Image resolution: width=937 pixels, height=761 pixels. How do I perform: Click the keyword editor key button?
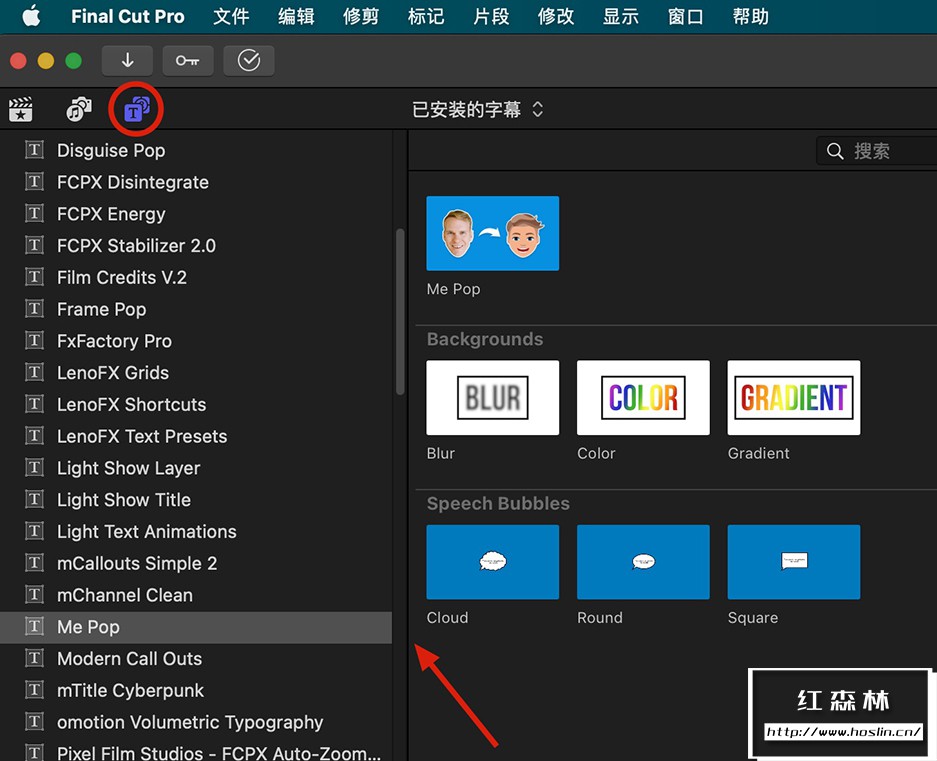coord(188,60)
